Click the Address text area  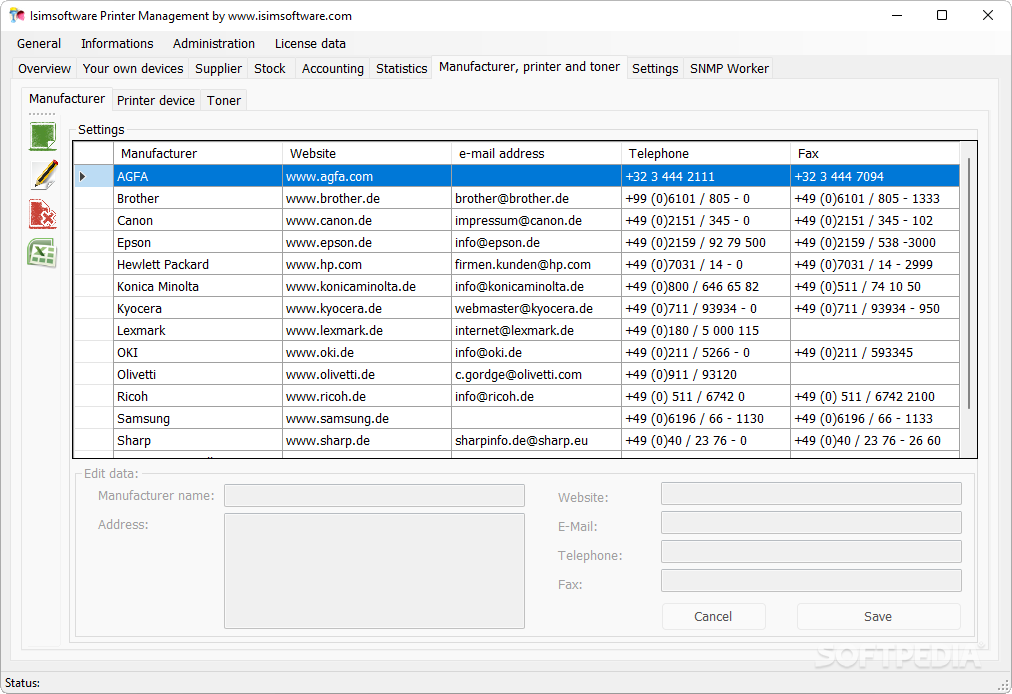[x=374, y=571]
